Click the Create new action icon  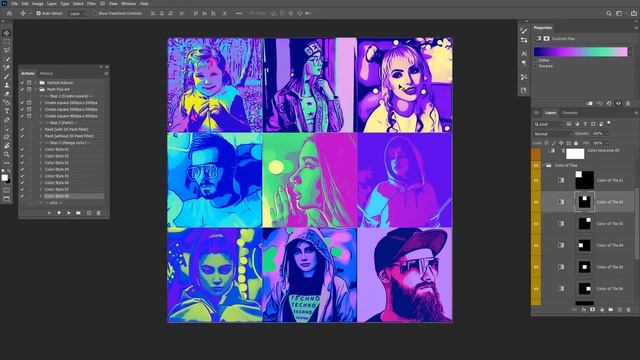[89, 213]
